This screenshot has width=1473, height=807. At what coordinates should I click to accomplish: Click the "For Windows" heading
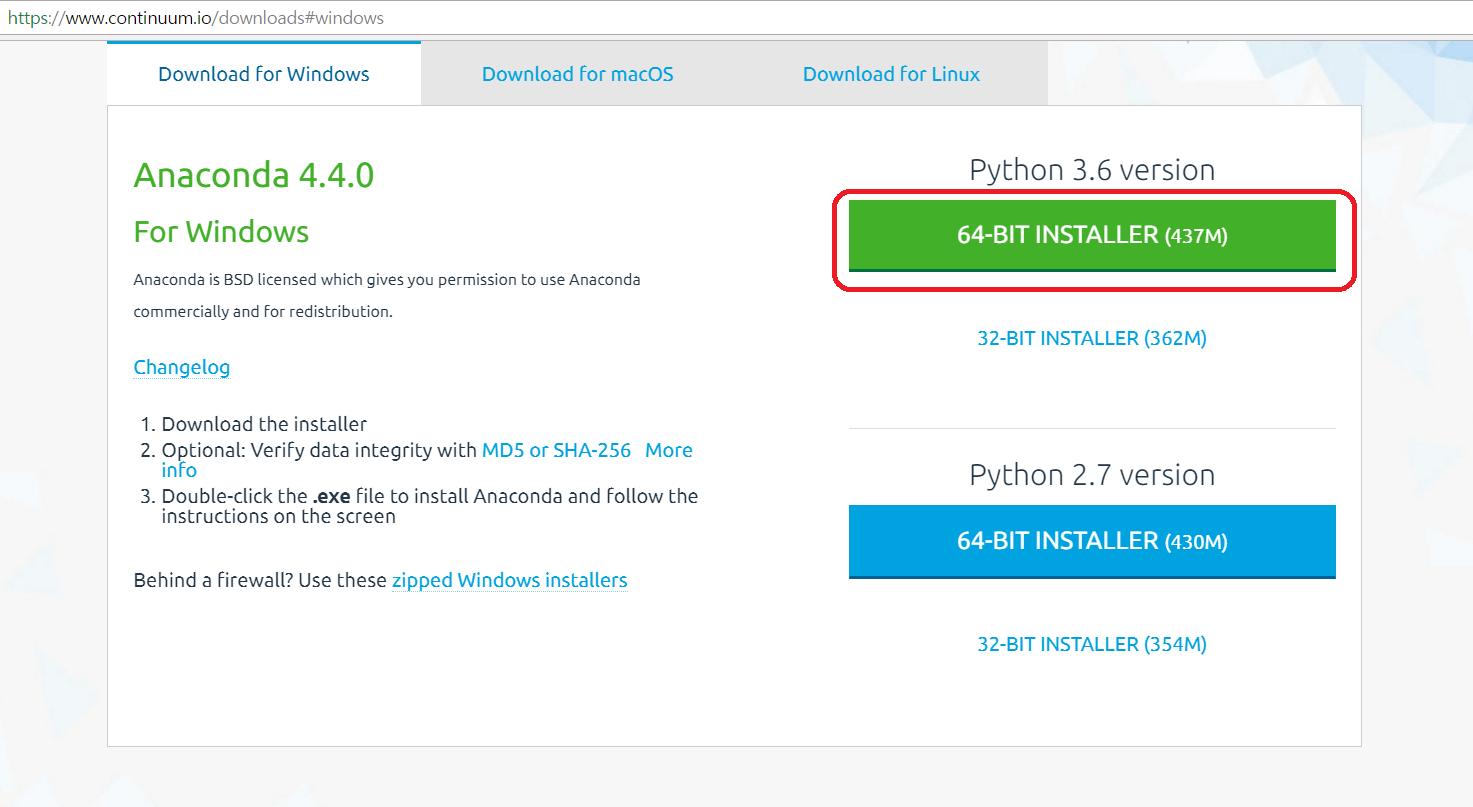pyautogui.click(x=221, y=232)
